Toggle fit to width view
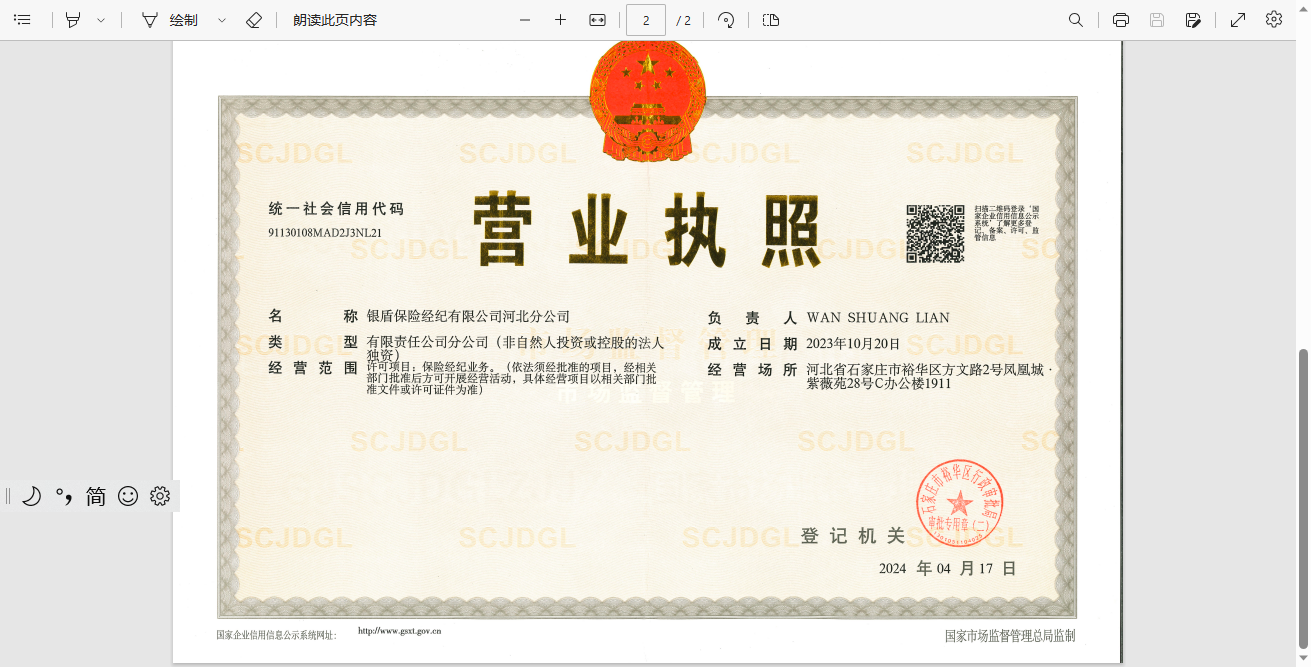 click(598, 20)
